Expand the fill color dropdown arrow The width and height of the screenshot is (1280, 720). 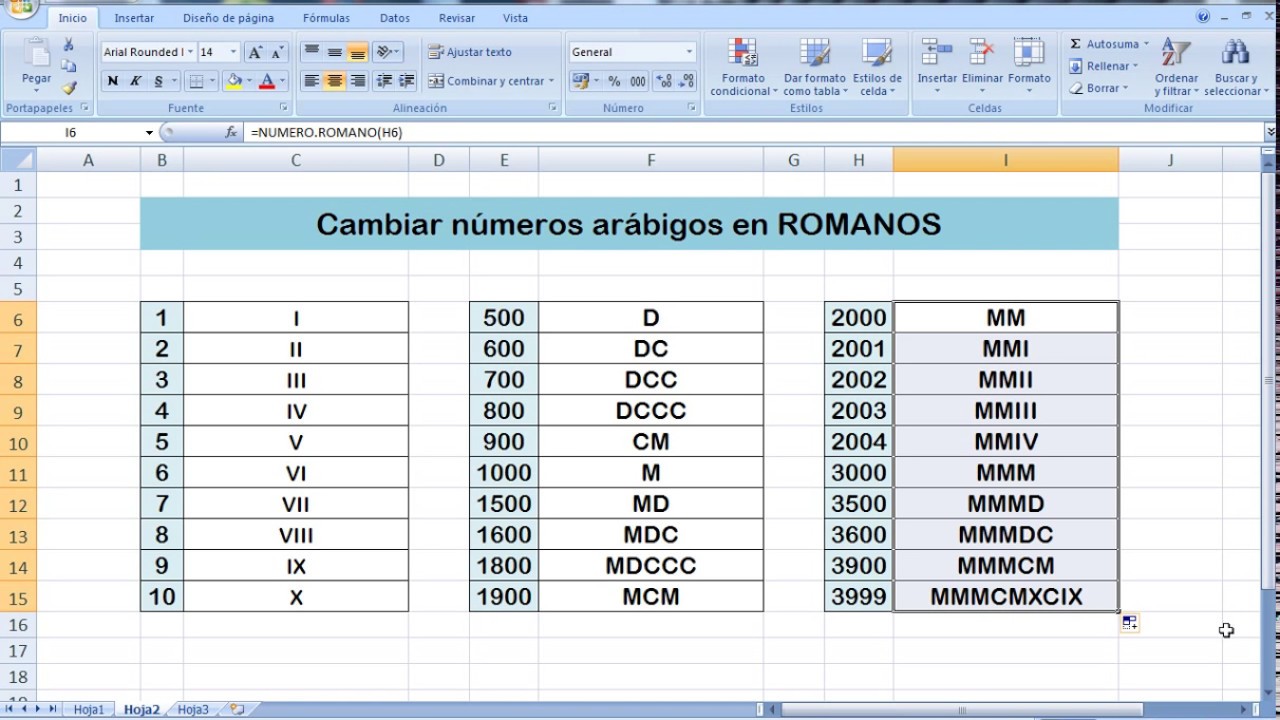pyautogui.click(x=249, y=81)
